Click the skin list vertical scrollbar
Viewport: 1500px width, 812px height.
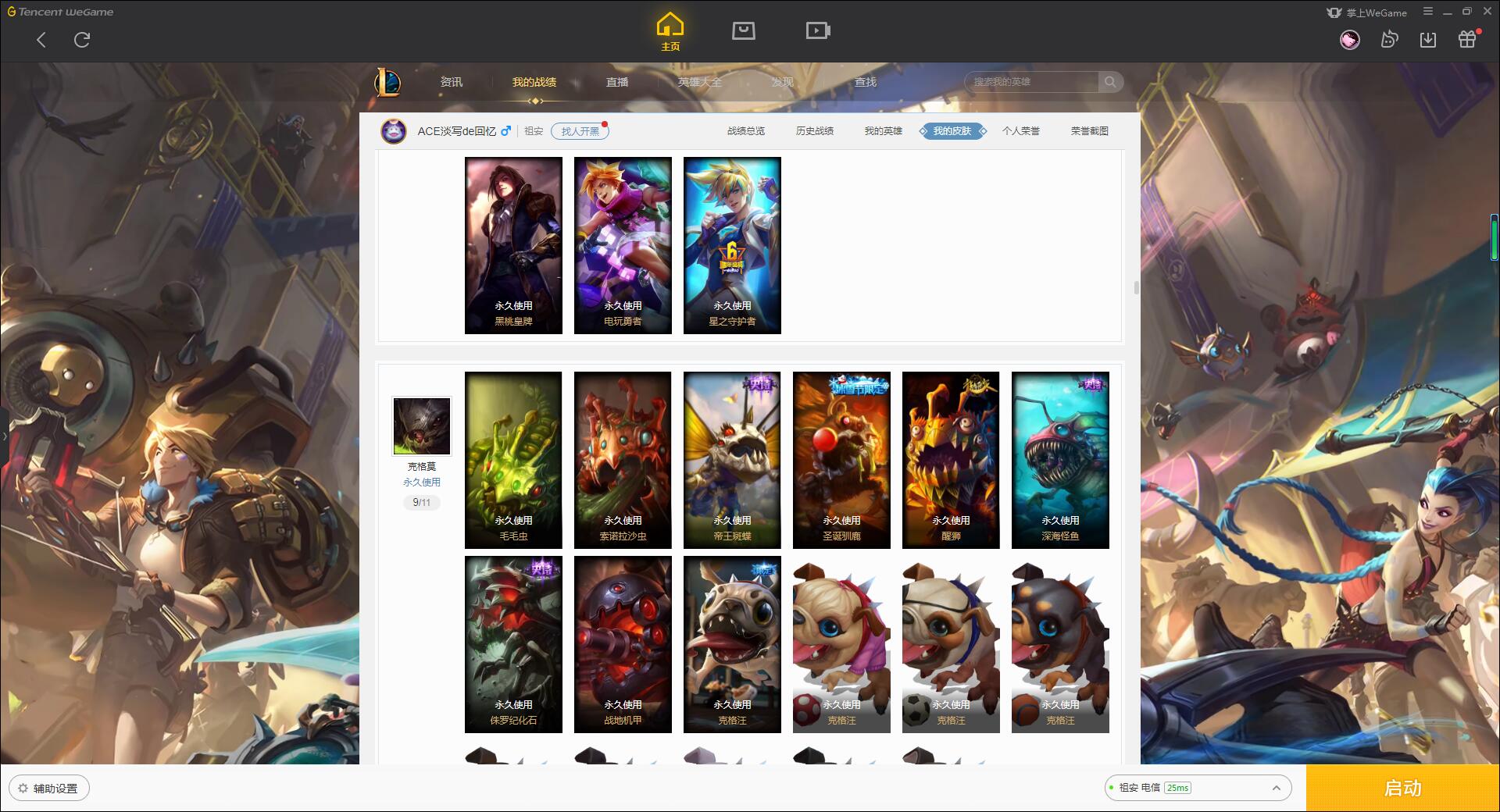[1136, 288]
